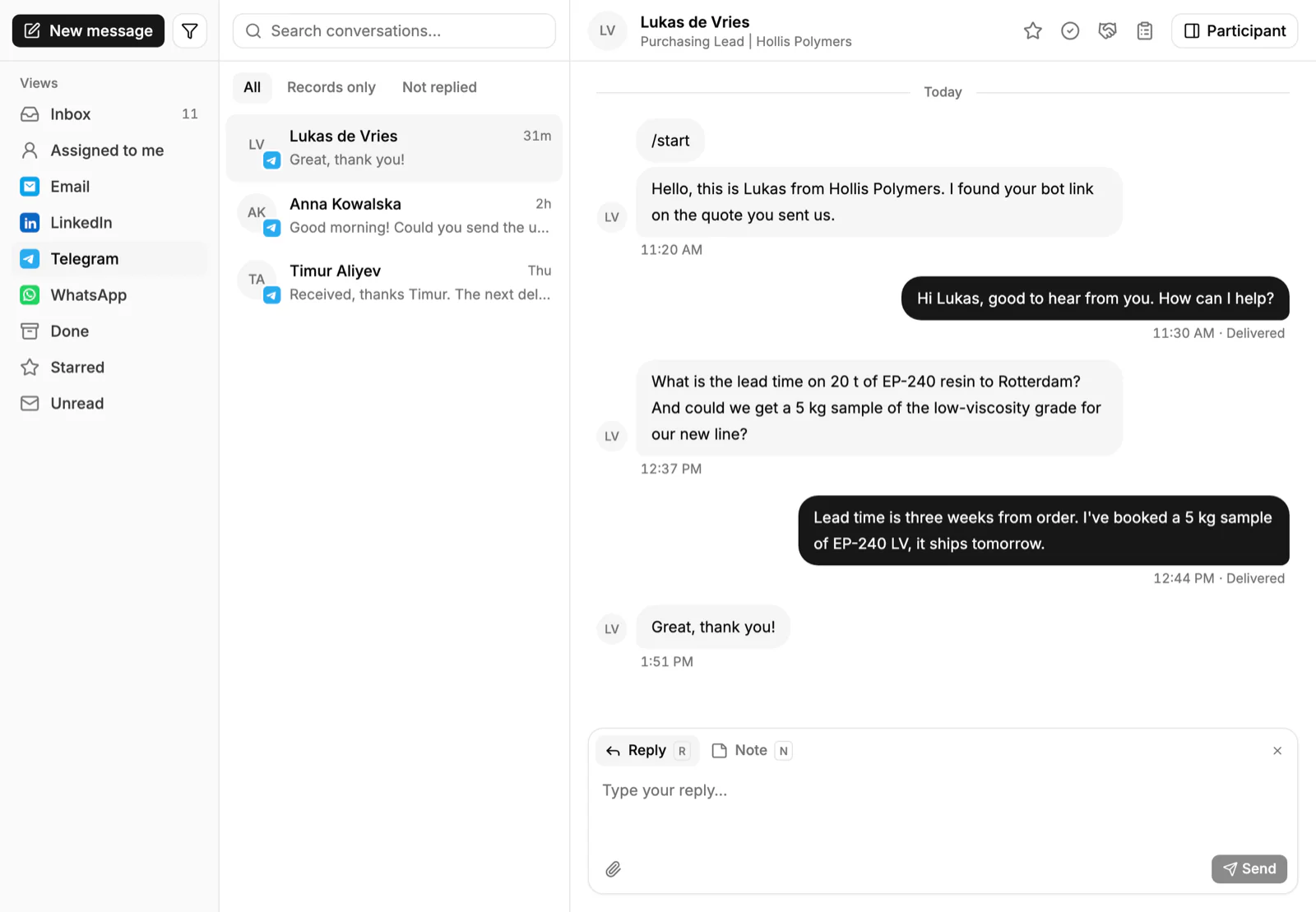Screen dimensions: 1316x912
Task: Attach a file with the paperclip icon
Action: point(614,869)
